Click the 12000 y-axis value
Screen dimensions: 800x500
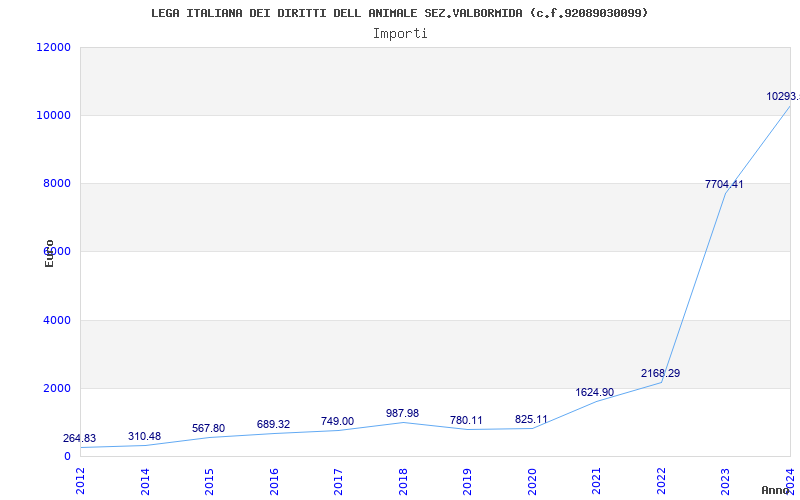tap(53, 47)
